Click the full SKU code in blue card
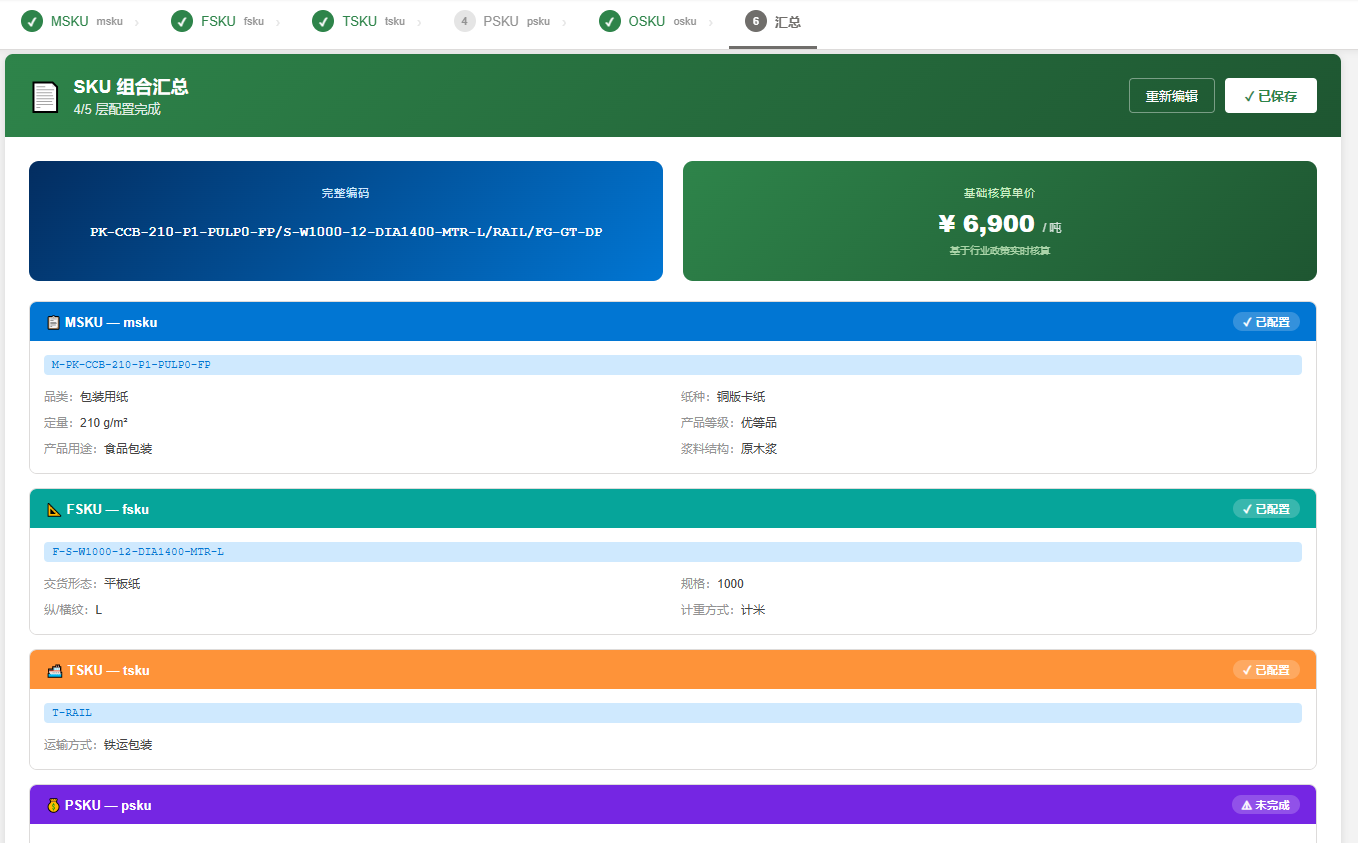Viewport: 1358px width, 843px height. (x=346, y=232)
